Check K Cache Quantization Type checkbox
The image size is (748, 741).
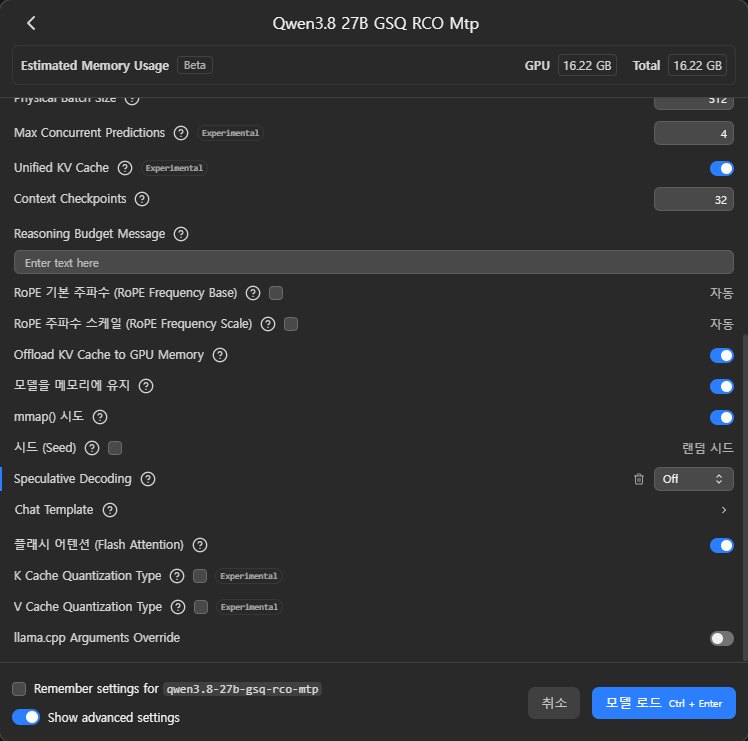coord(200,576)
